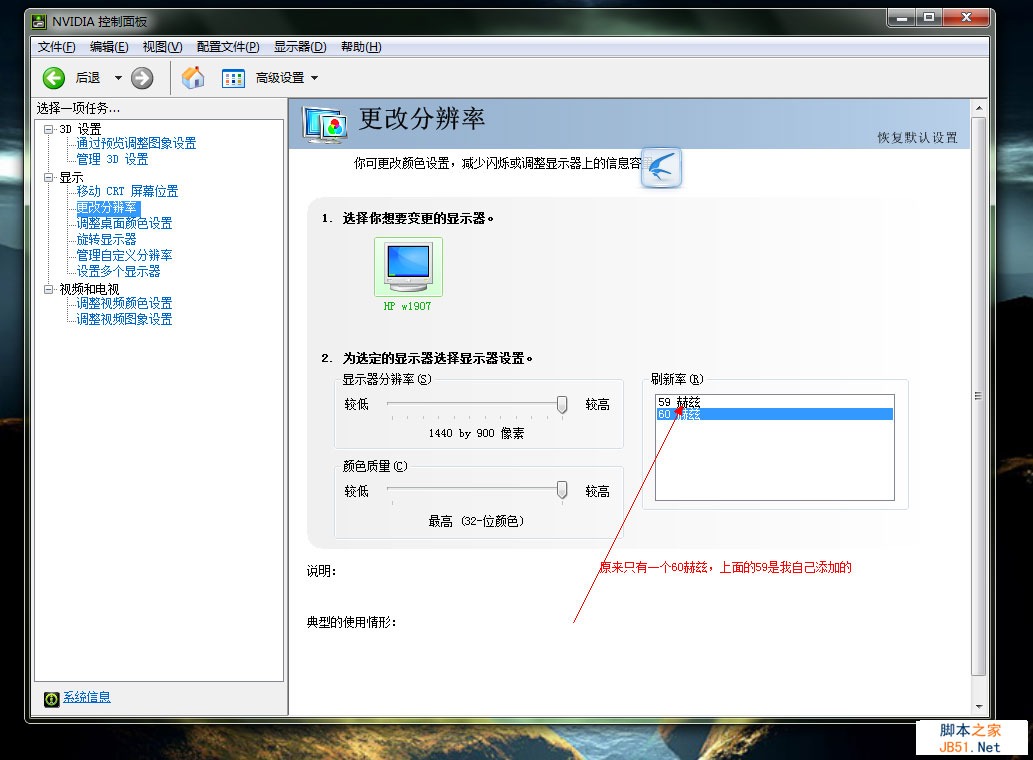The width and height of the screenshot is (1033, 760).
Task: Click the 高级设置 view grid icon
Action: coord(233,78)
